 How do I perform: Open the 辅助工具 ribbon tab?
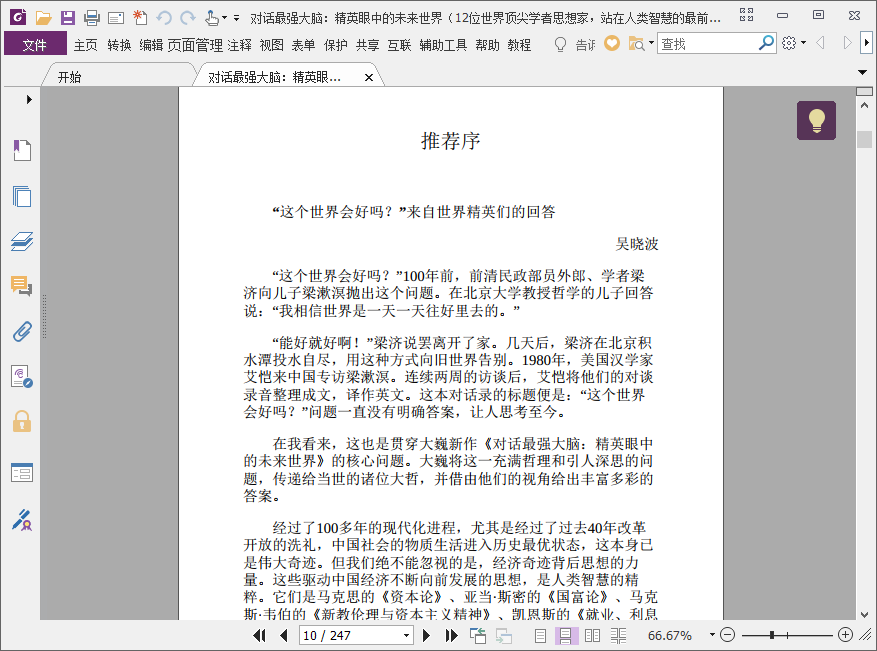point(443,45)
